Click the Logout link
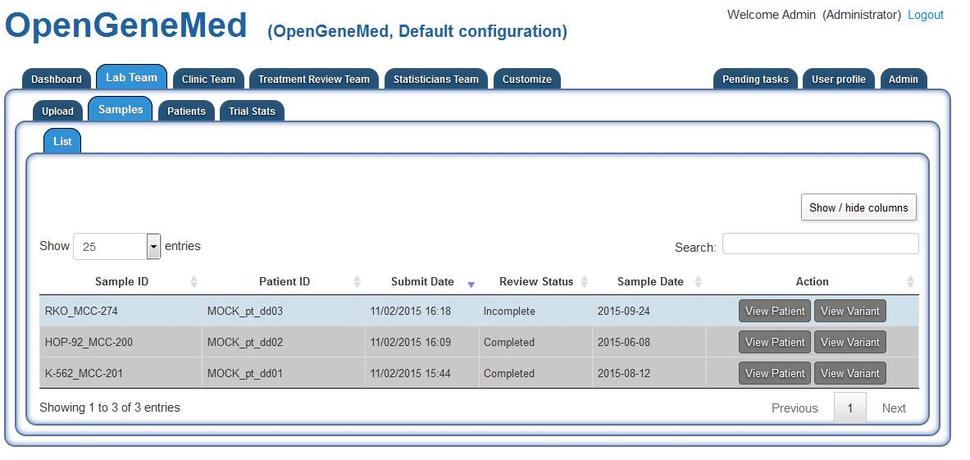This screenshot has height=460, width=970. tap(925, 15)
